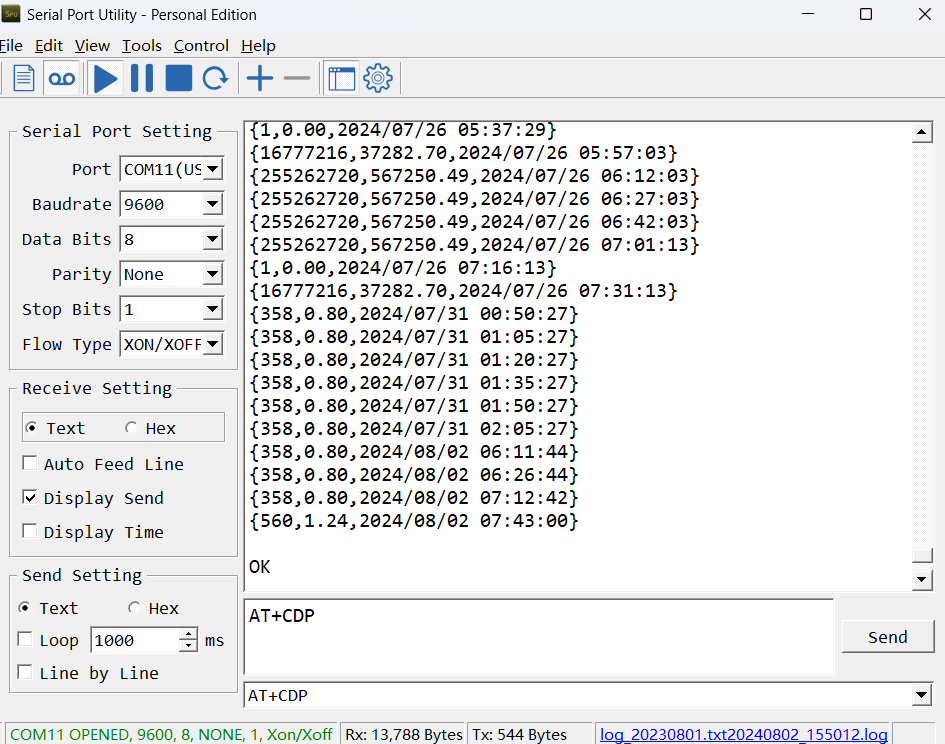The height and width of the screenshot is (744, 945).
Task: Expand the AT+CDP command history dropdown
Action: (921, 695)
